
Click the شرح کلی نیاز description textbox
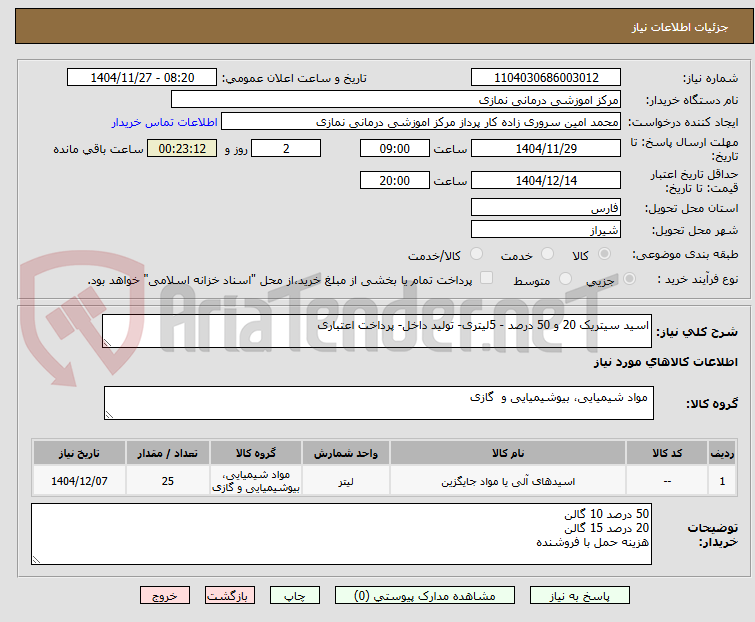tap(377, 331)
